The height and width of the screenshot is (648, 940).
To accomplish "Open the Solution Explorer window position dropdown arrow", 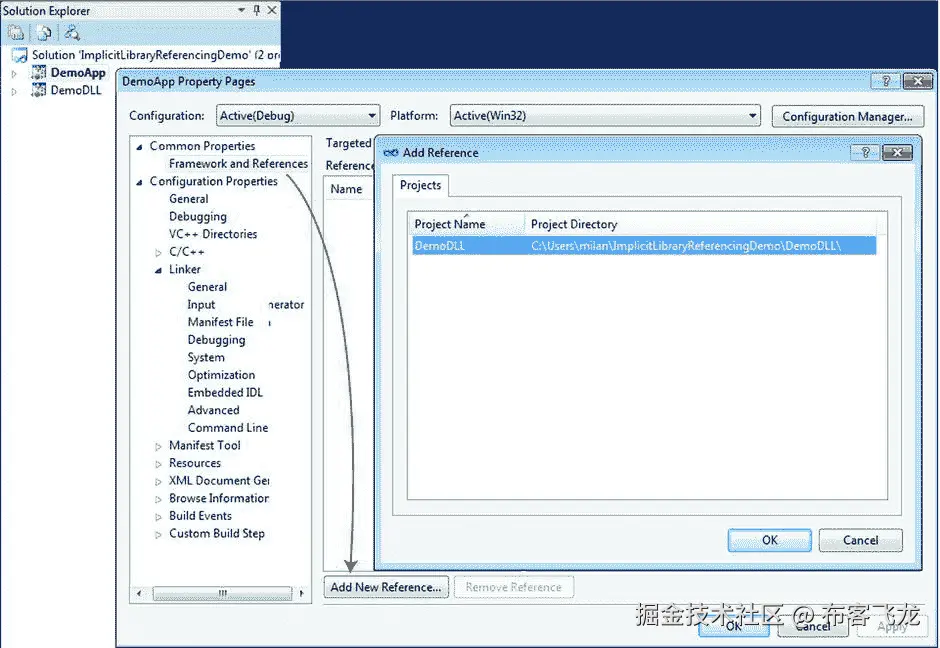I will (x=242, y=10).
